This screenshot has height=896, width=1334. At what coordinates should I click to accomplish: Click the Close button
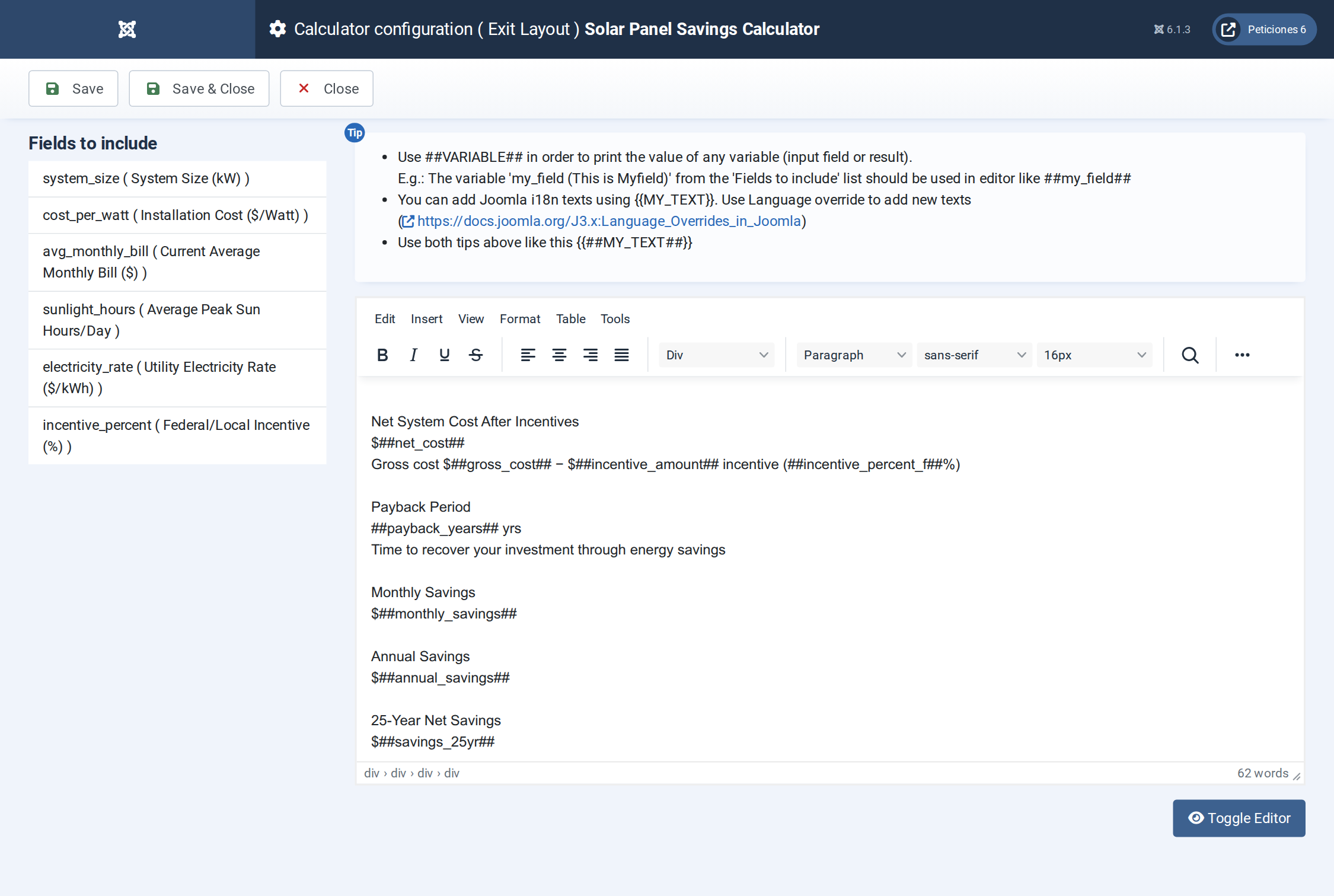point(327,88)
